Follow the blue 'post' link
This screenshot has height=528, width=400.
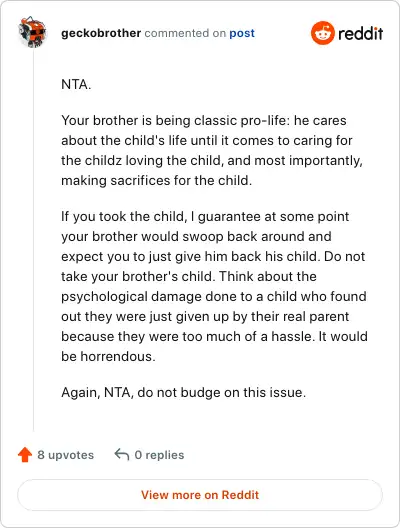pyautogui.click(x=242, y=33)
